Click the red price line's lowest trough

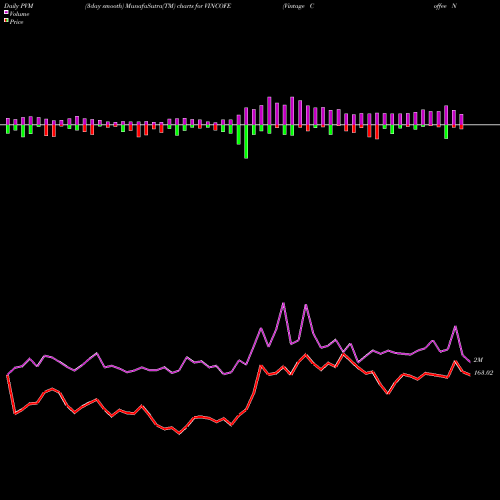click(x=179, y=433)
